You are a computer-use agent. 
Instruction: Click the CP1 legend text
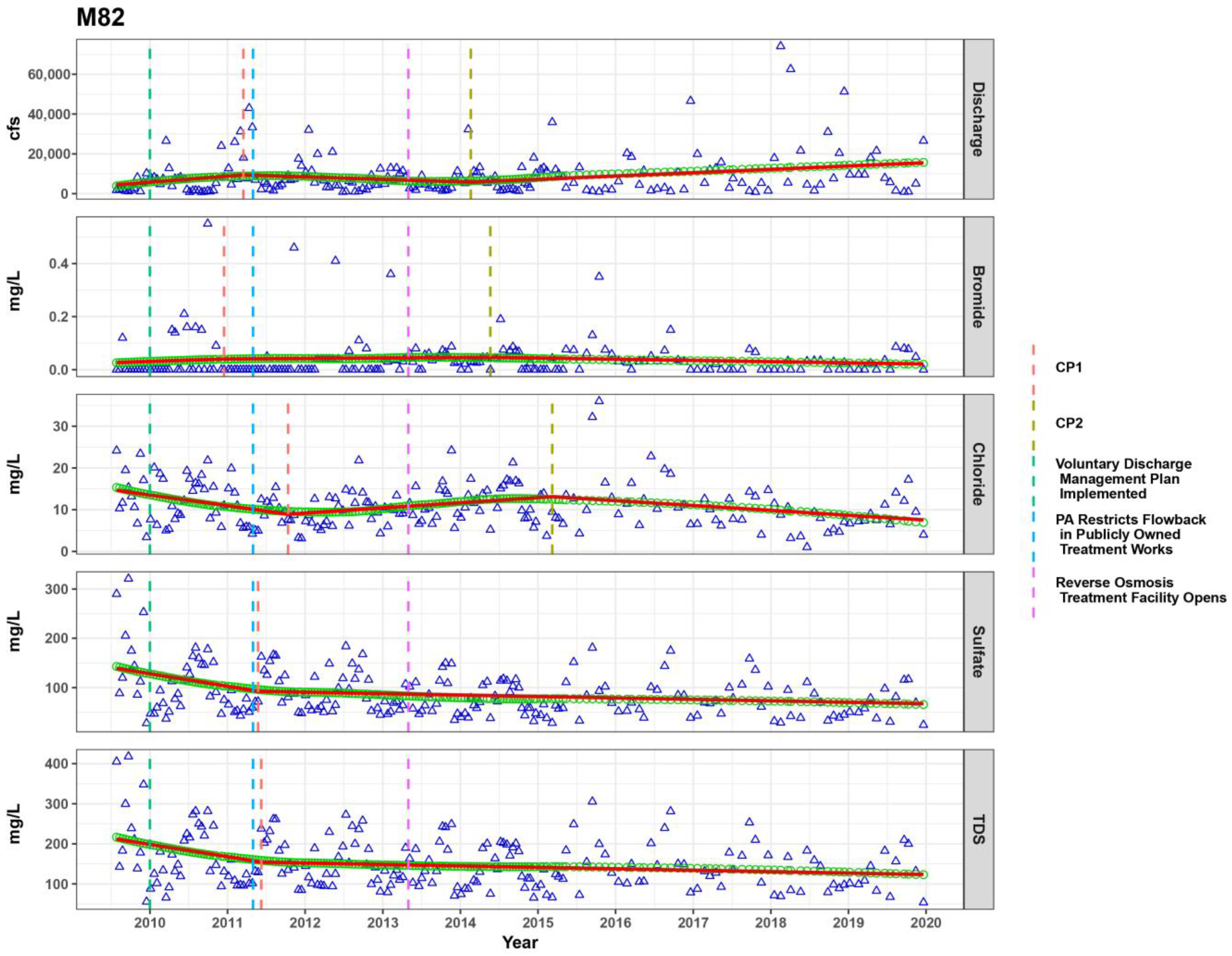(x=1069, y=368)
